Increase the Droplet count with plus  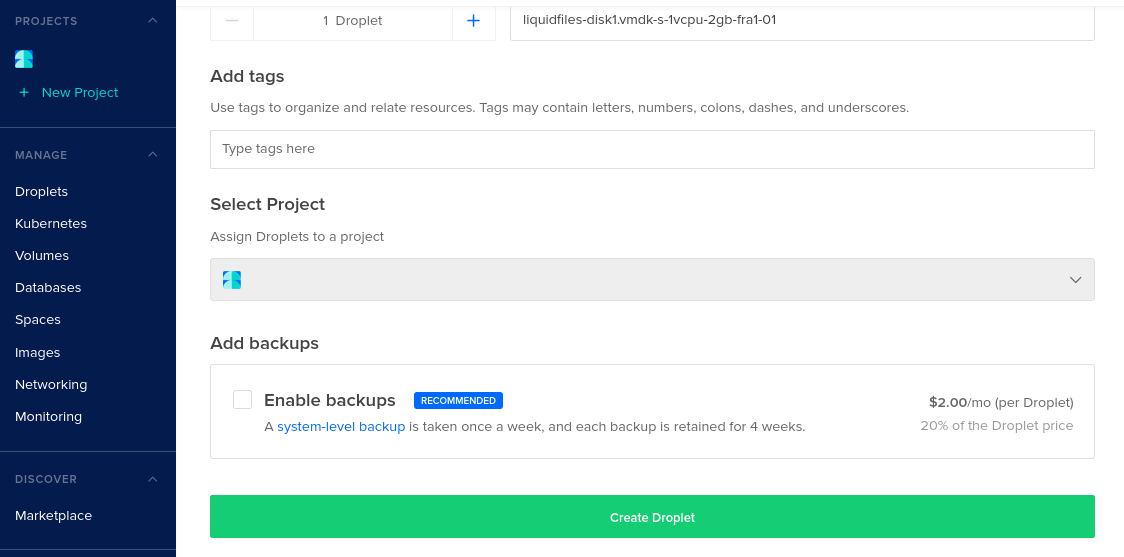point(473,21)
